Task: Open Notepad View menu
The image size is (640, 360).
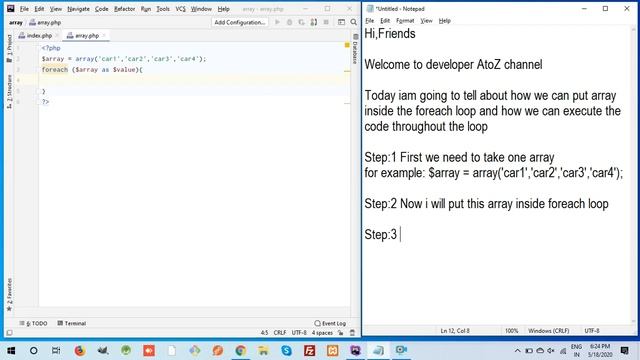Action: tap(426, 20)
